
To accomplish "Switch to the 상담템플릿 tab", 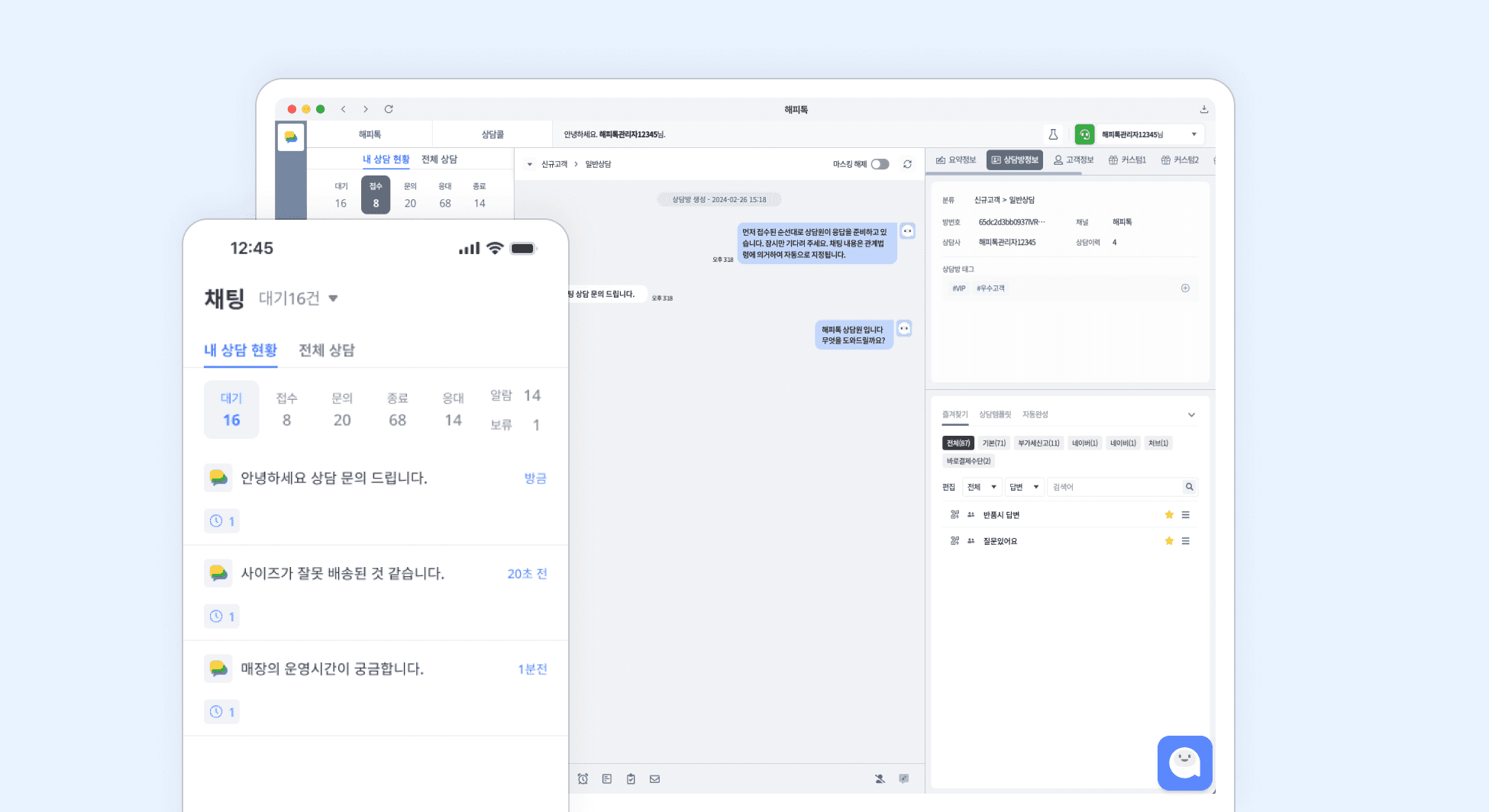I will (x=995, y=414).
